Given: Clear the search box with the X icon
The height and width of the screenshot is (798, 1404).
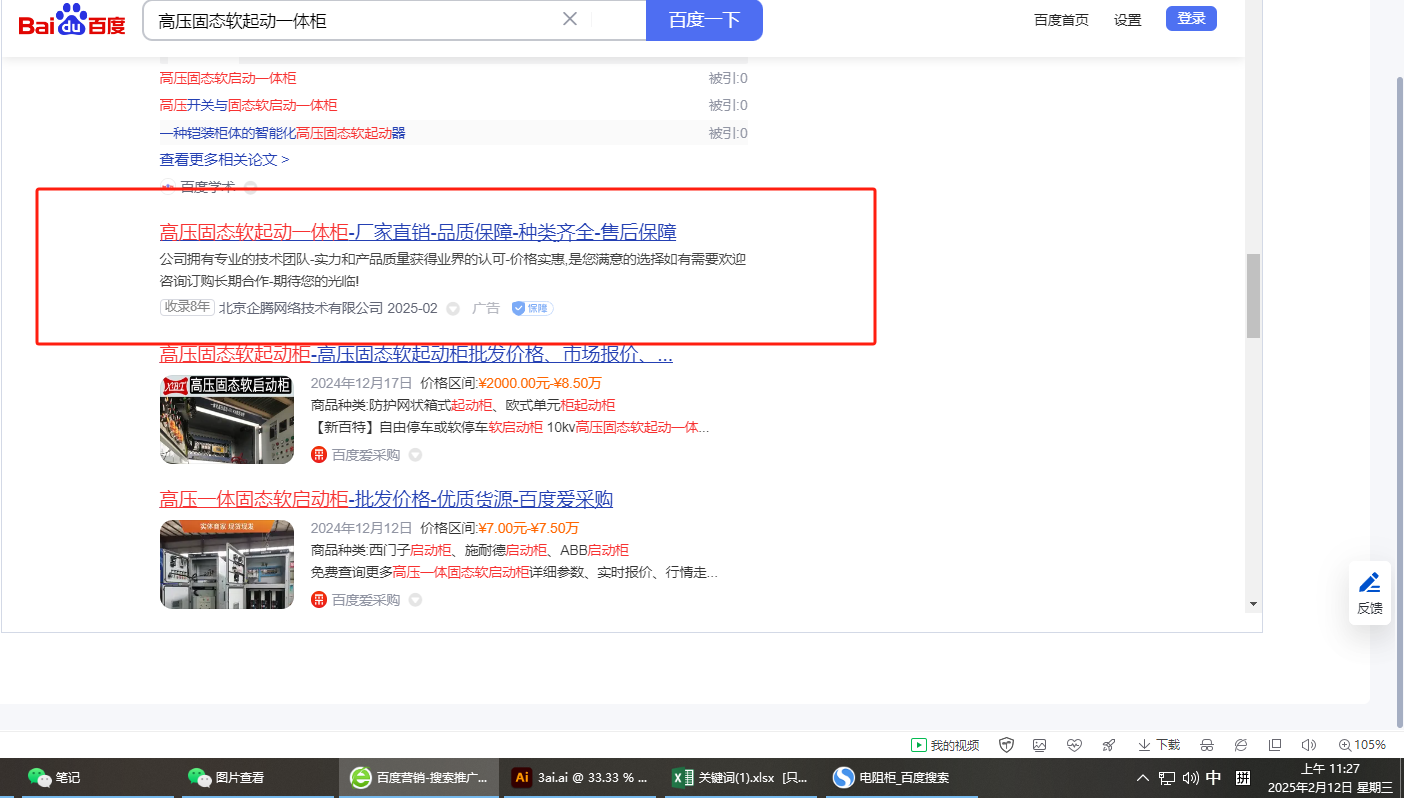Looking at the screenshot, I should (570, 19).
